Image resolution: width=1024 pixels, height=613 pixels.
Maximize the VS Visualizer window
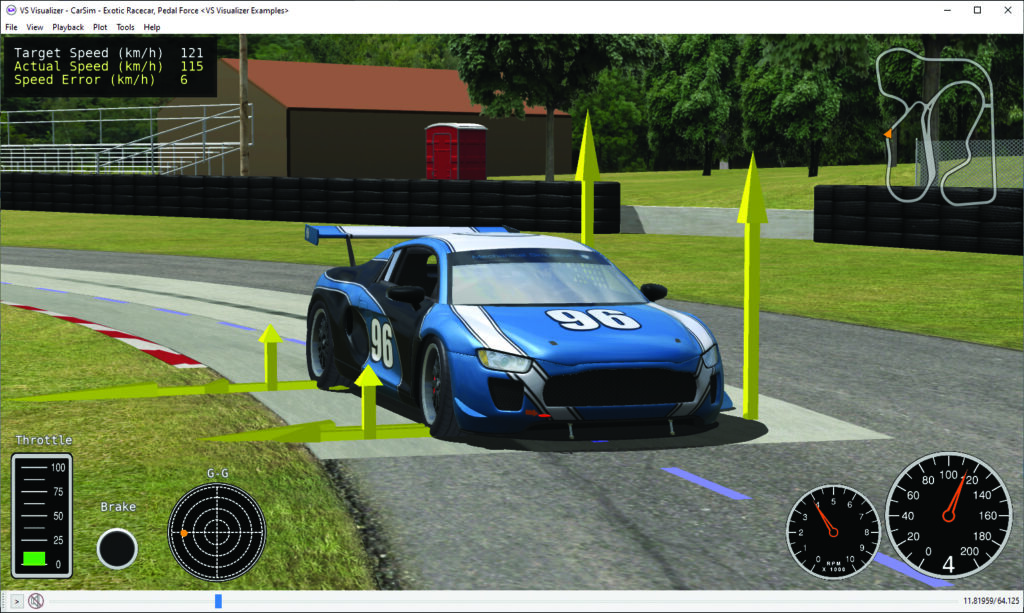(x=977, y=9)
